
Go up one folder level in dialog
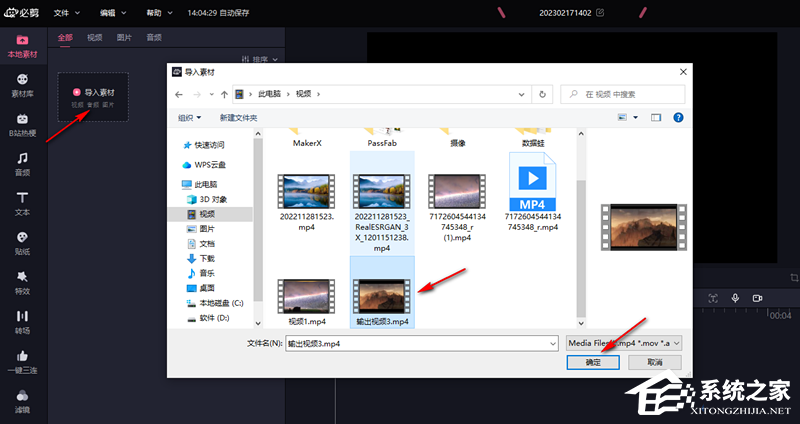[224, 94]
